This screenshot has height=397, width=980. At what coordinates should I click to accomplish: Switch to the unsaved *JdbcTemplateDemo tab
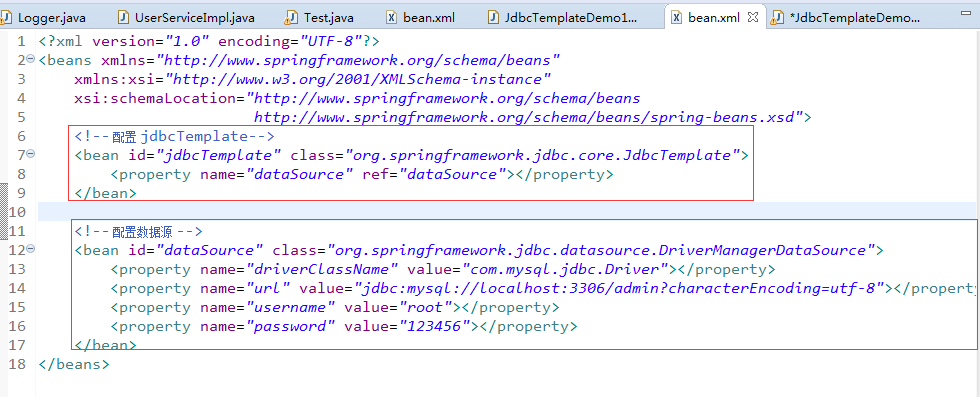847,18
